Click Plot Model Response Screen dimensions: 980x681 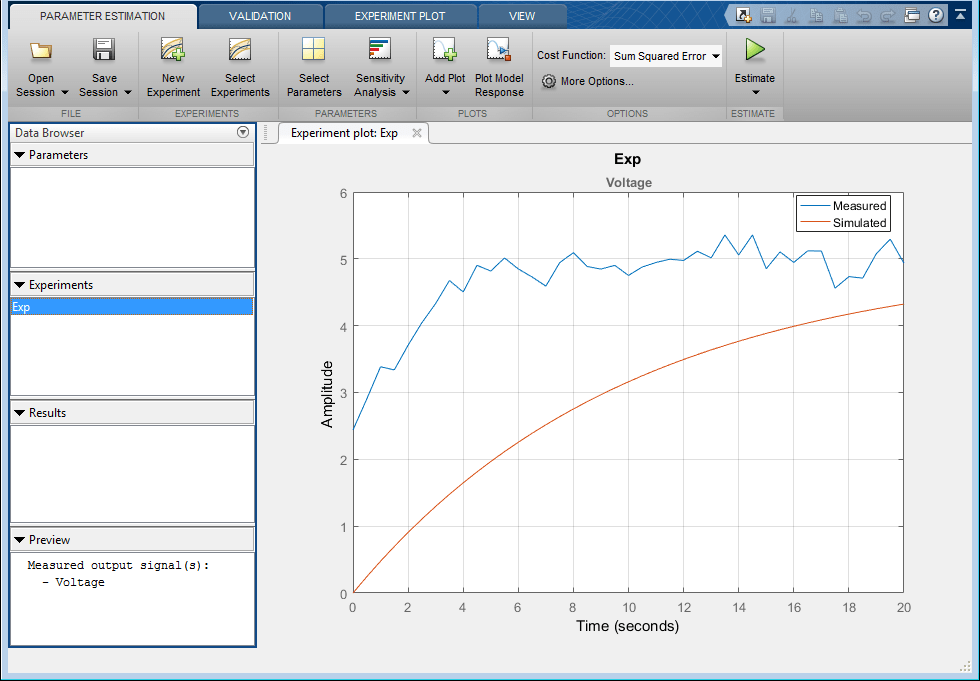[499, 67]
